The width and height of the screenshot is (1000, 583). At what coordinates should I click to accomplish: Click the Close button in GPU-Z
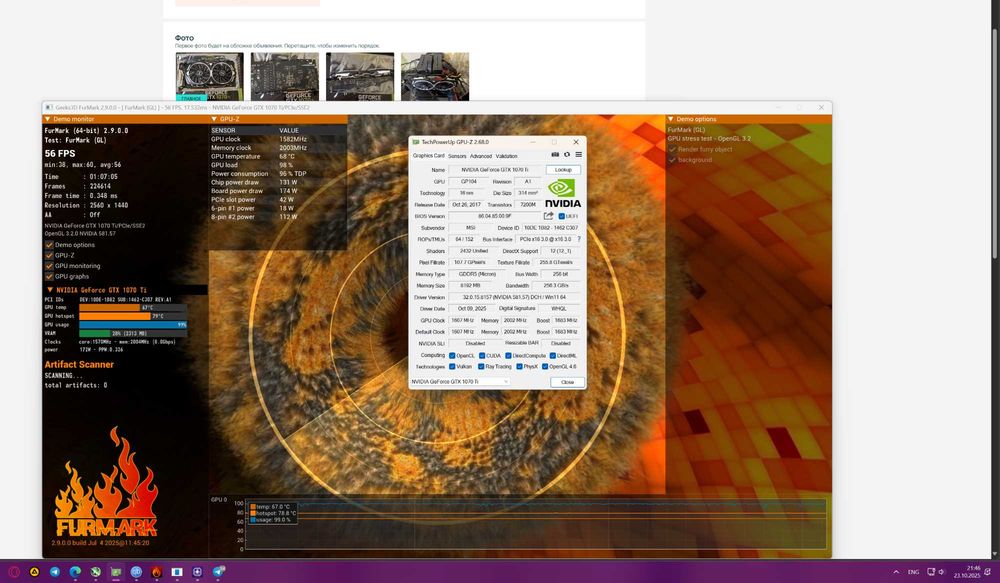coord(567,382)
